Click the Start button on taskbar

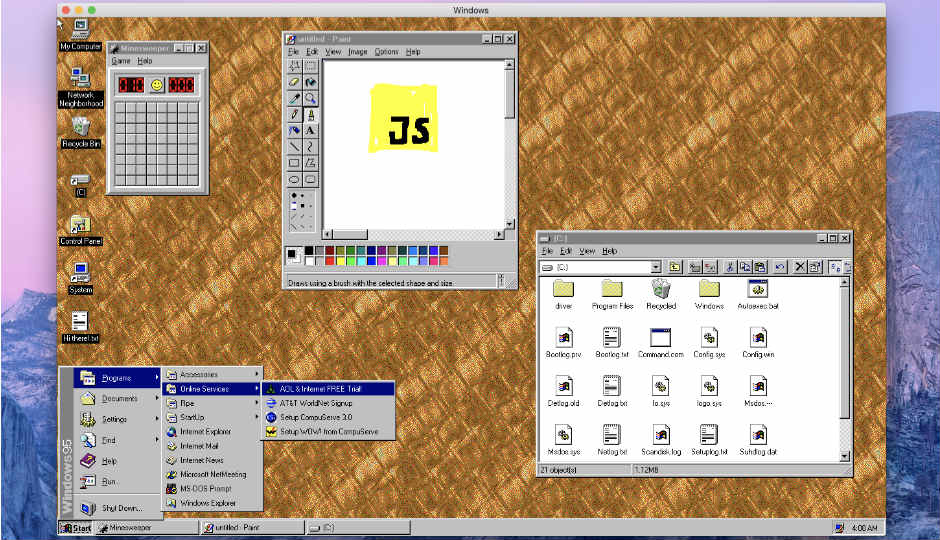click(x=76, y=528)
